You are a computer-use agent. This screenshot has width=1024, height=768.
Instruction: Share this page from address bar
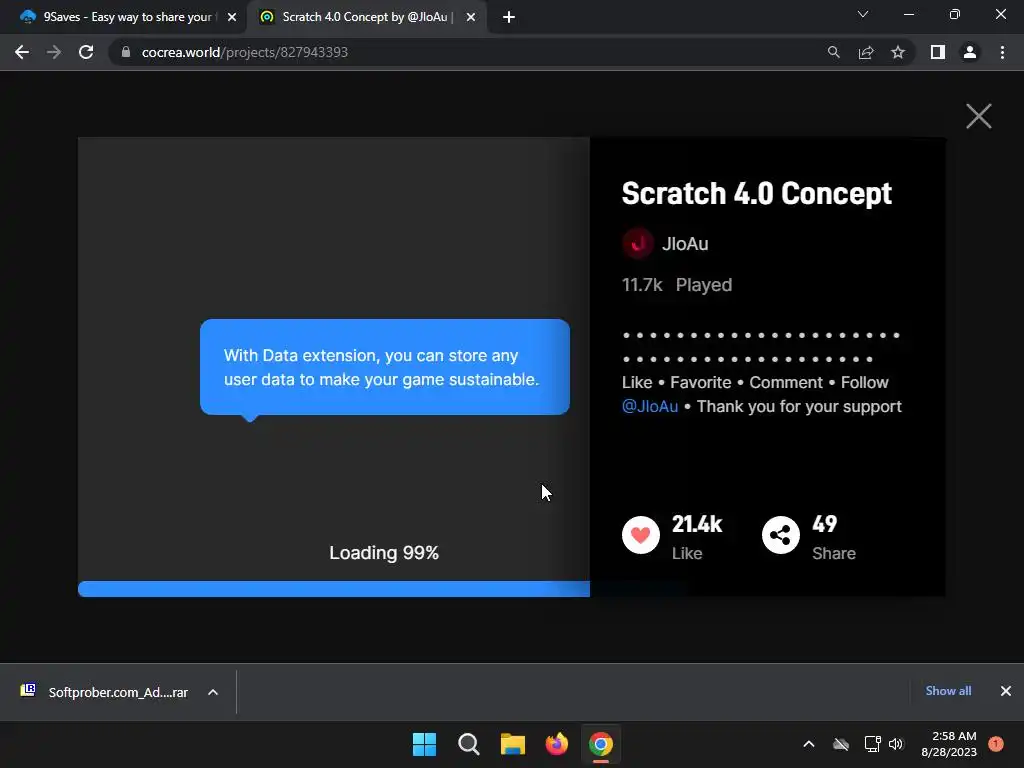pos(866,52)
